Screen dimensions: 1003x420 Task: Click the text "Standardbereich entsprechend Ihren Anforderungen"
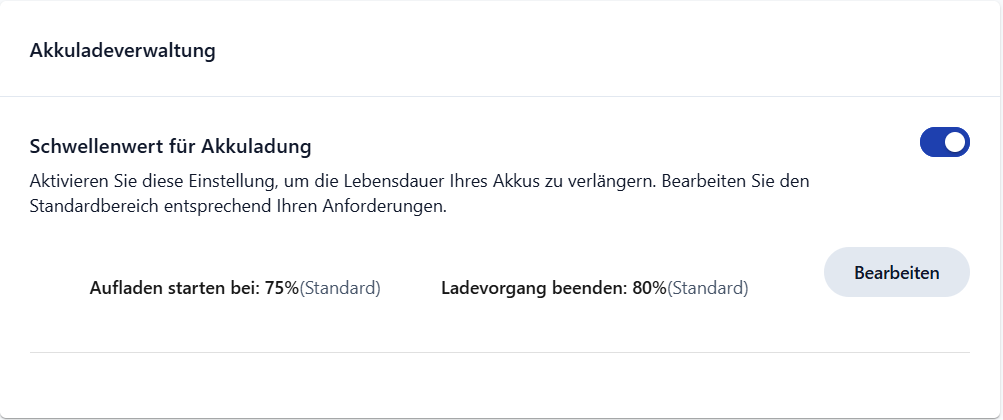[236, 208]
